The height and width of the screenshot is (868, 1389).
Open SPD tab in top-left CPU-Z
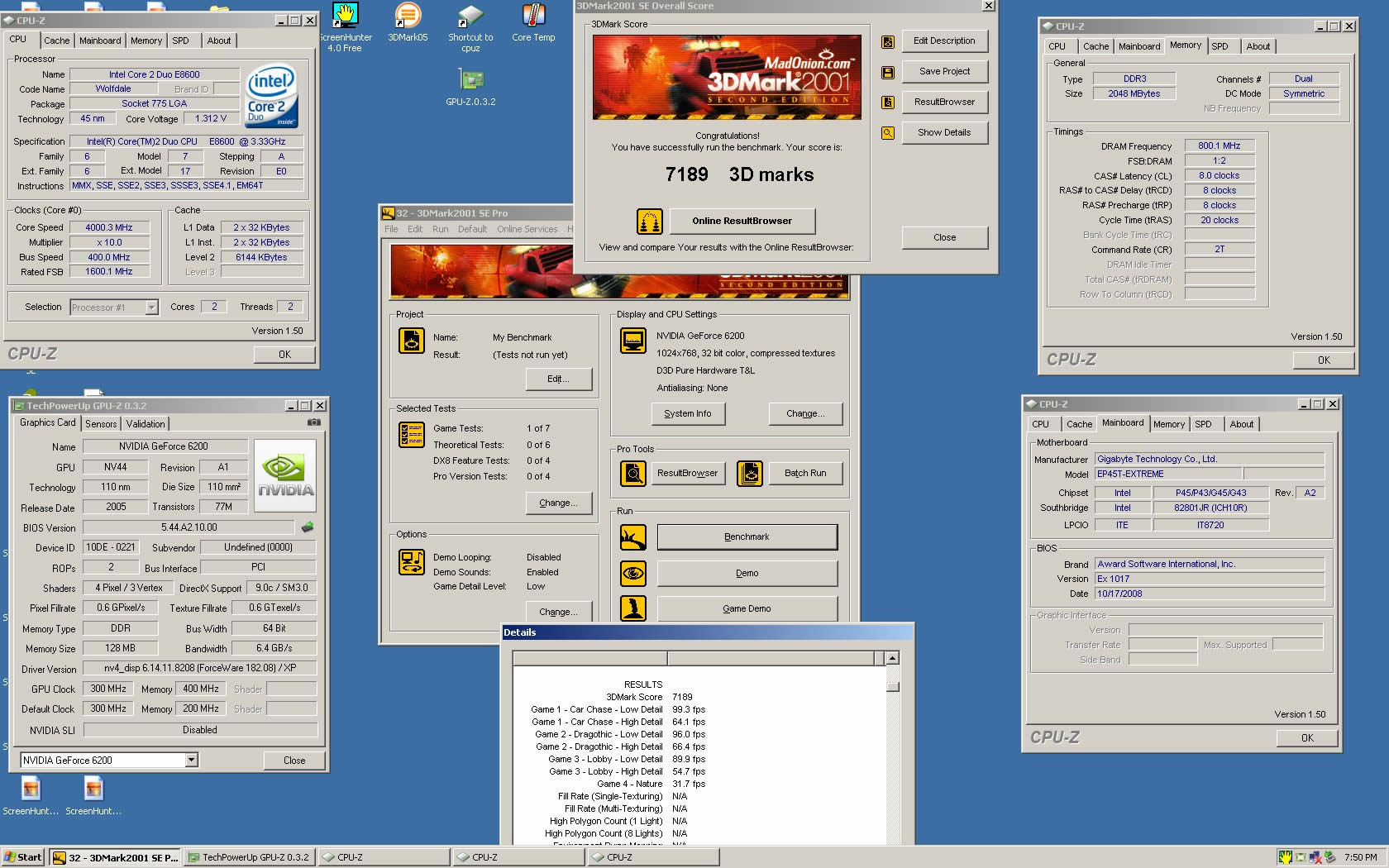(181, 41)
